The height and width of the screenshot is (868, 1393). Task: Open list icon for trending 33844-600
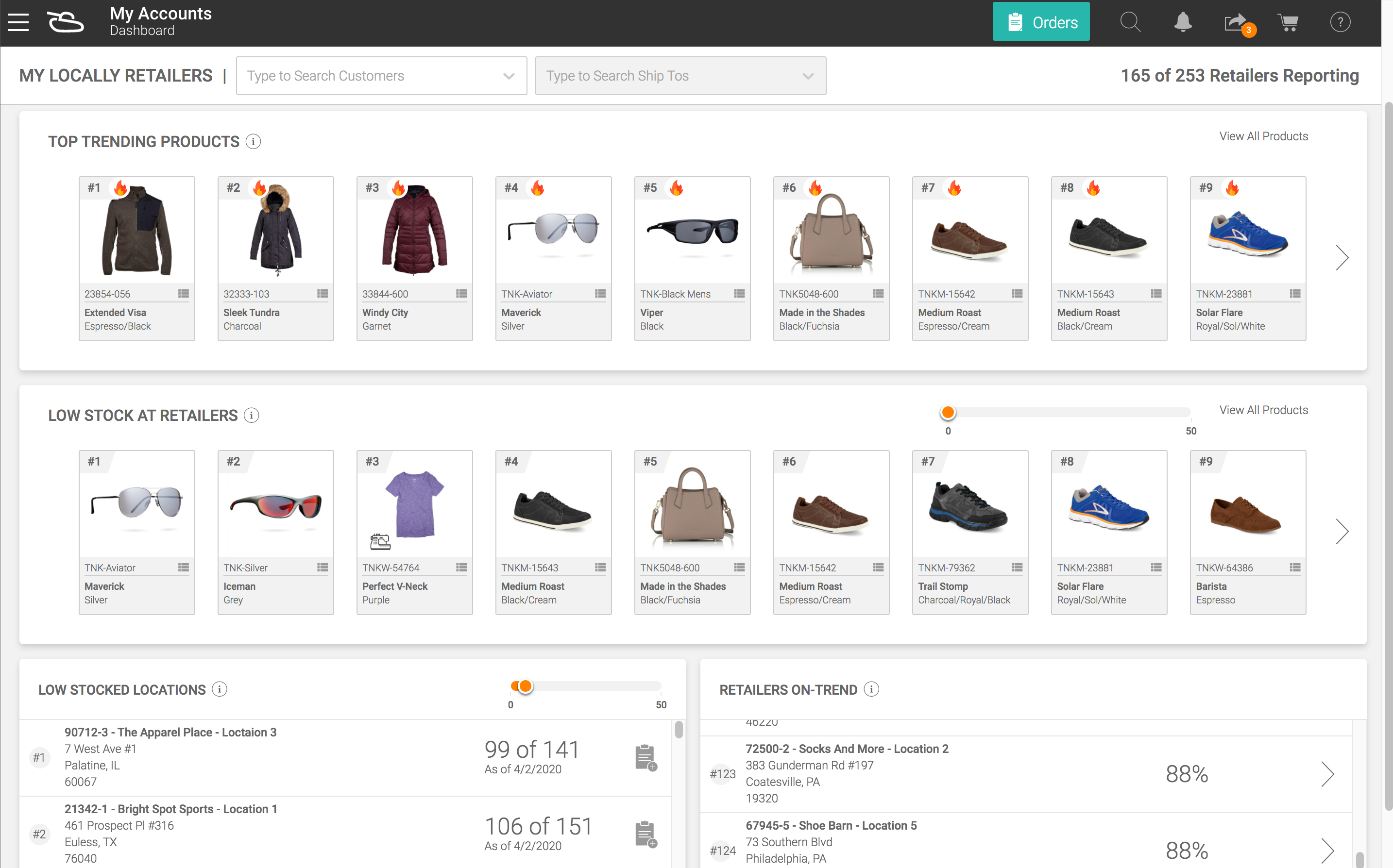pyautogui.click(x=461, y=293)
